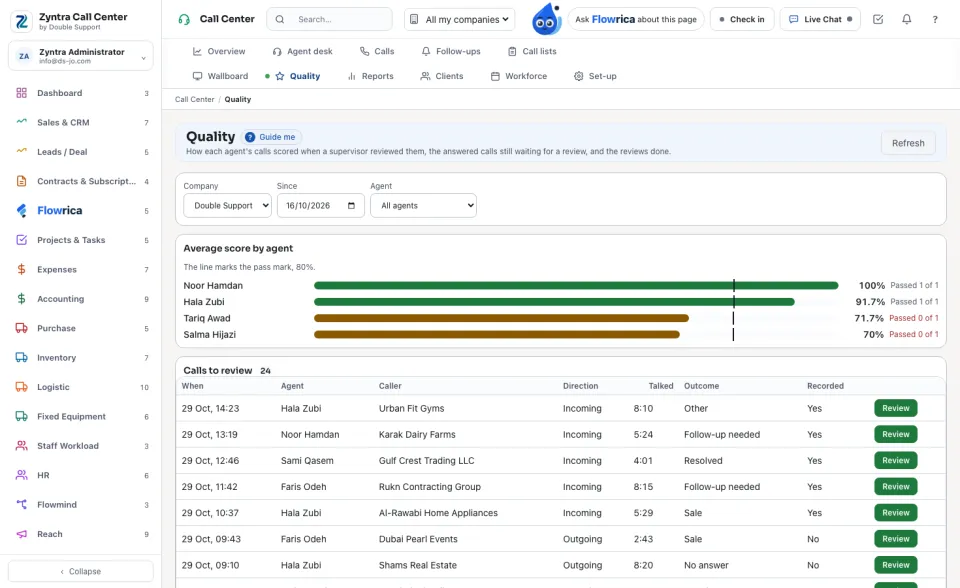Click the Staff Workload people icon
The height and width of the screenshot is (588, 960).
point(21,446)
